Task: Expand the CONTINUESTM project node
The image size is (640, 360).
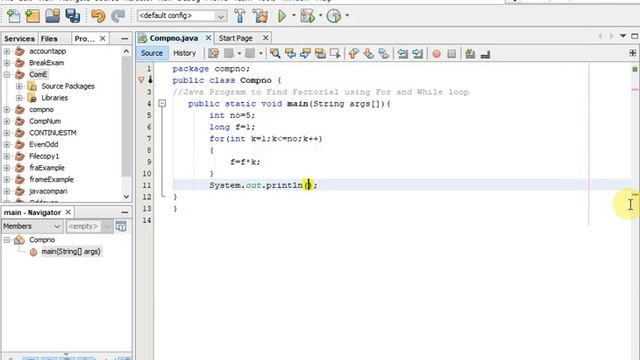Action: click(x=7, y=133)
